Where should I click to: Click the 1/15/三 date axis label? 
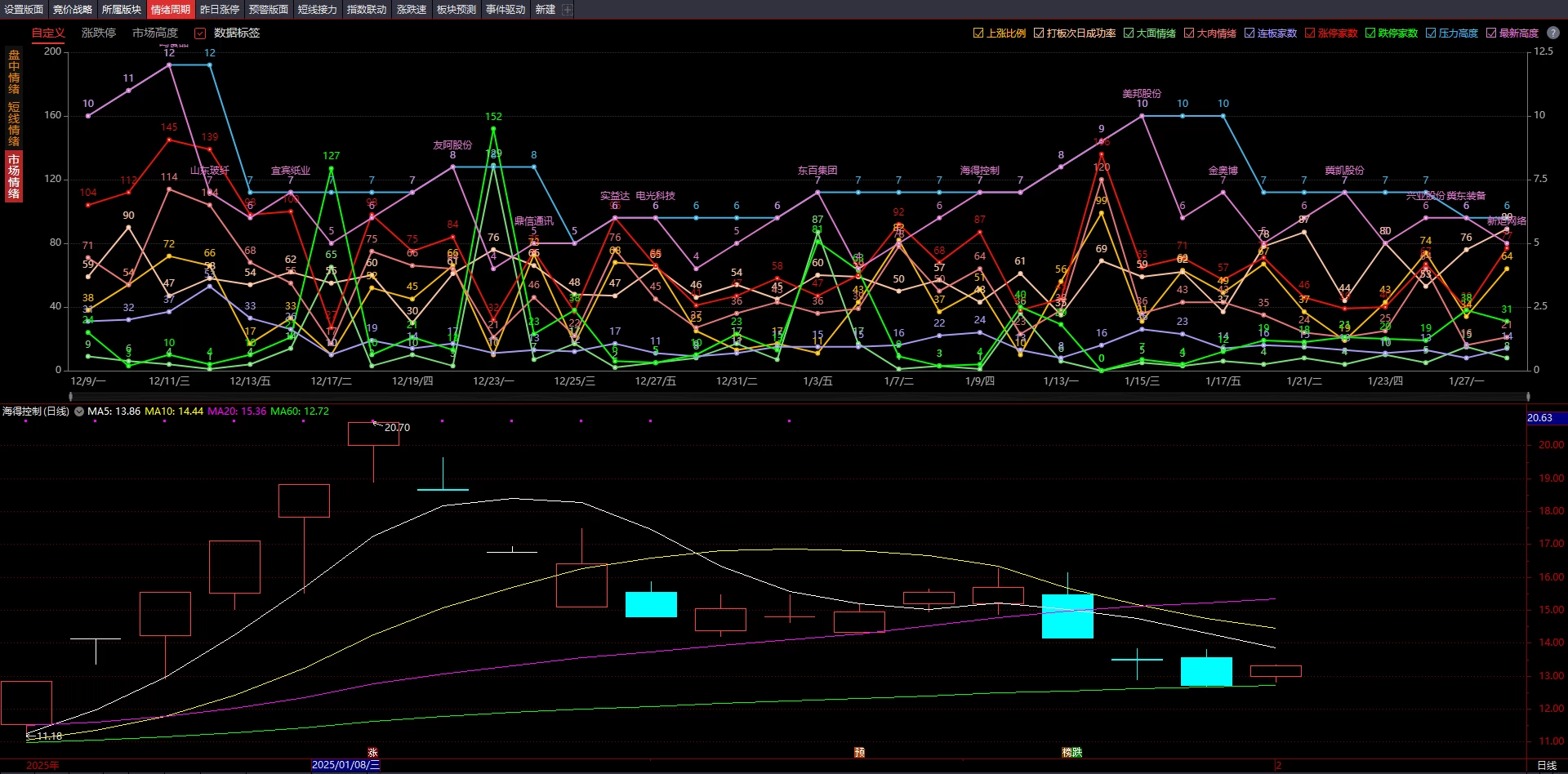(x=1142, y=381)
